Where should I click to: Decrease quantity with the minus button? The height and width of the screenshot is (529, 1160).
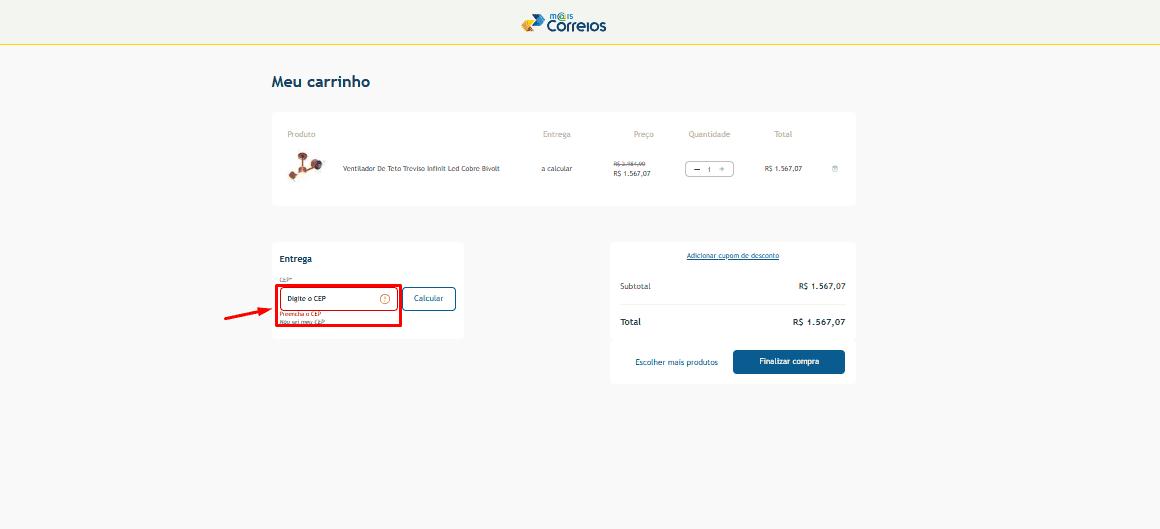pyautogui.click(x=697, y=169)
